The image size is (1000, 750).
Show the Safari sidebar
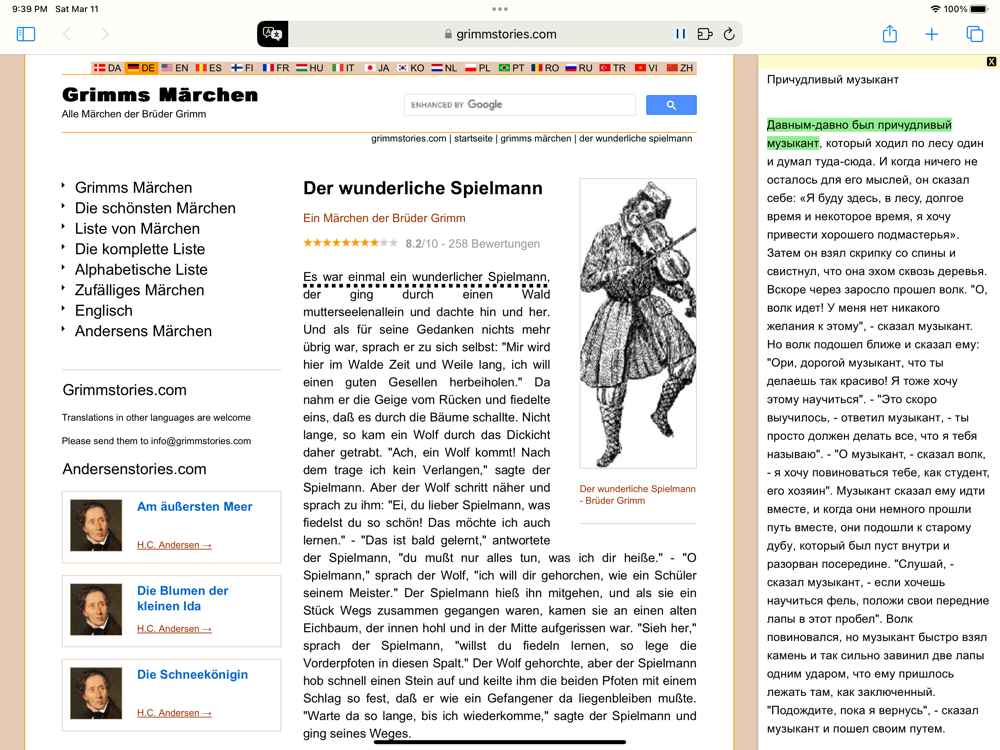tap(26, 34)
